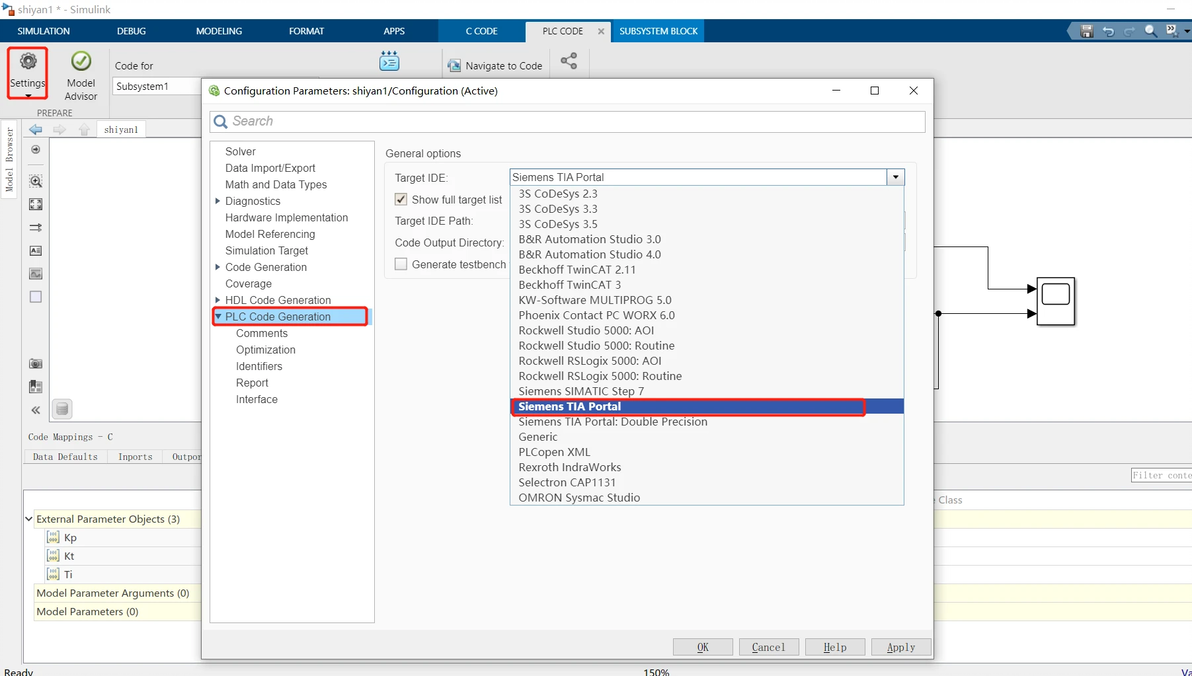Insert an Image from the canvas palette
Image resolution: width=1192 pixels, height=676 pixels.
36,274
